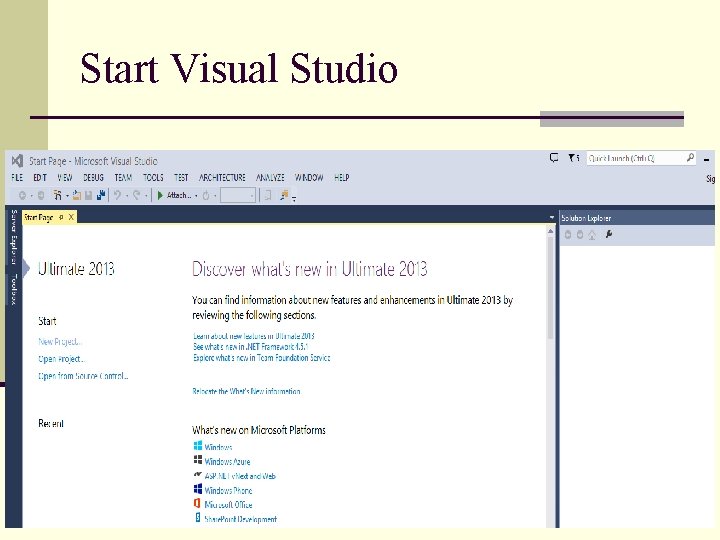Open the WINDOW menu

(309, 178)
